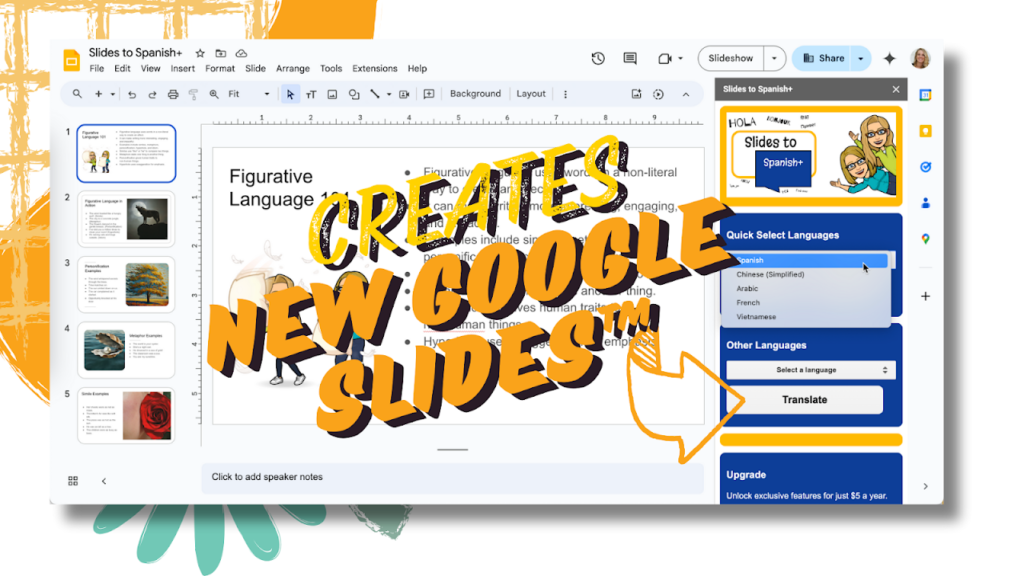The height and width of the screenshot is (576, 1024).
Task: Click the insert comment icon
Action: [428, 94]
